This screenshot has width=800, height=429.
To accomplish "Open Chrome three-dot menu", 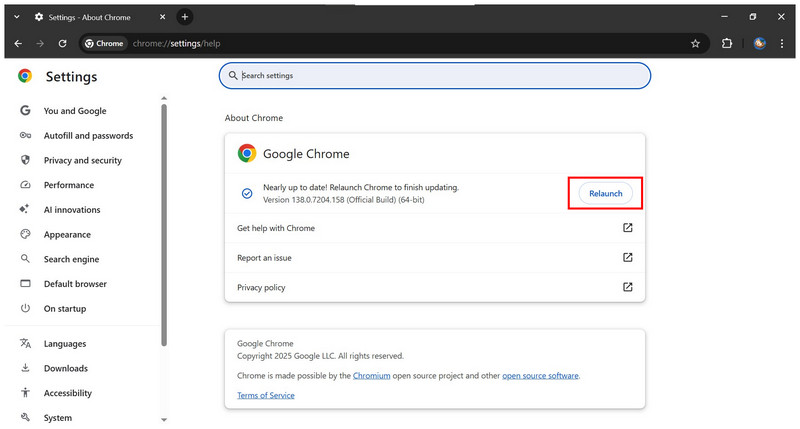I will pyautogui.click(x=783, y=43).
